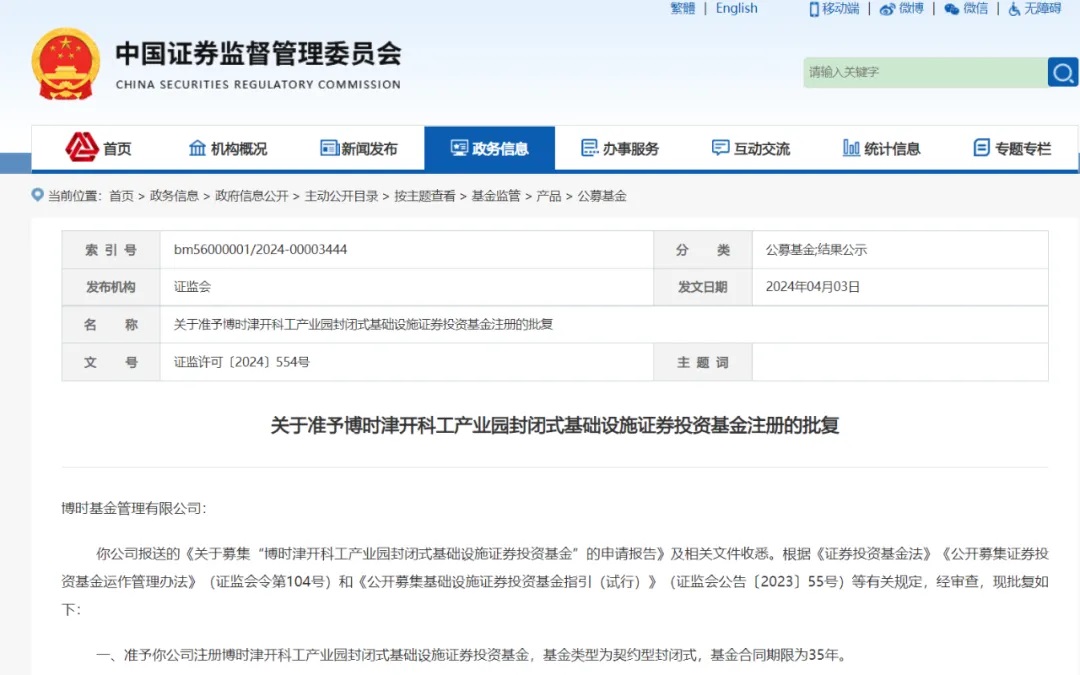
Task: Switch to Traditional Chinese (繁體)
Action: click(683, 8)
